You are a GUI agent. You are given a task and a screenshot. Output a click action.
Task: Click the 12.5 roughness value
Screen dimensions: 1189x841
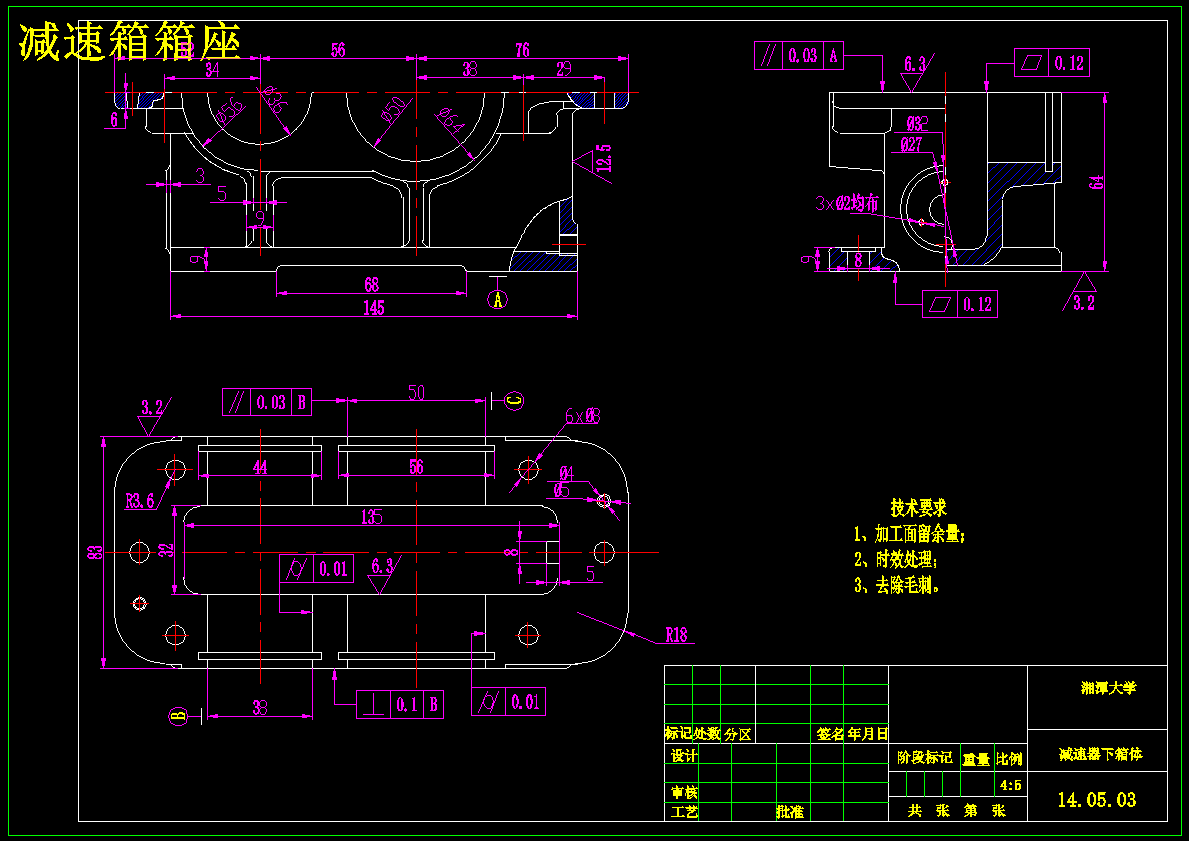604,159
